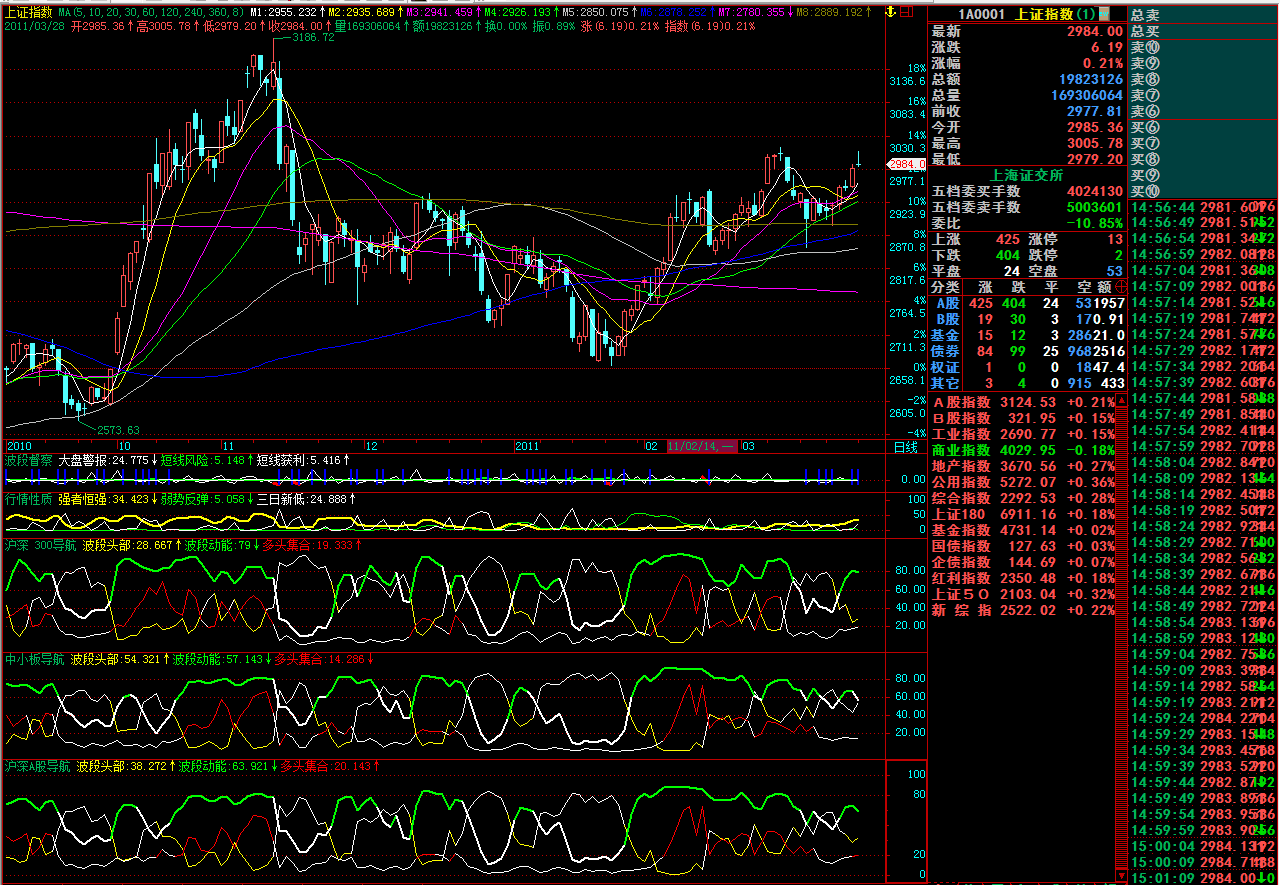Viewport: 1280px width, 885px height.
Task: Click the 上海证交所 exchange header
Action: tap(1027, 174)
